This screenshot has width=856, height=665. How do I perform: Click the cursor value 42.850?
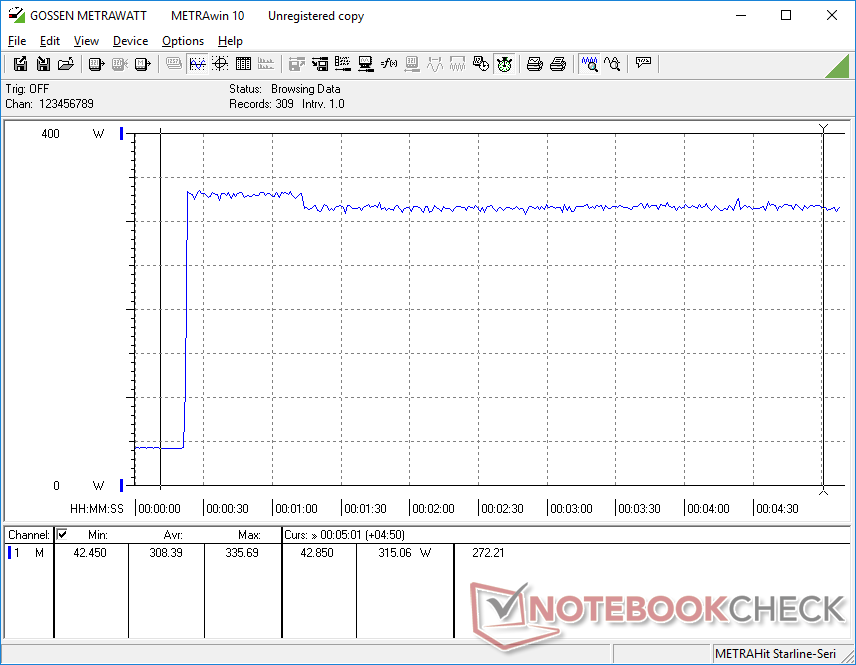(x=317, y=553)
